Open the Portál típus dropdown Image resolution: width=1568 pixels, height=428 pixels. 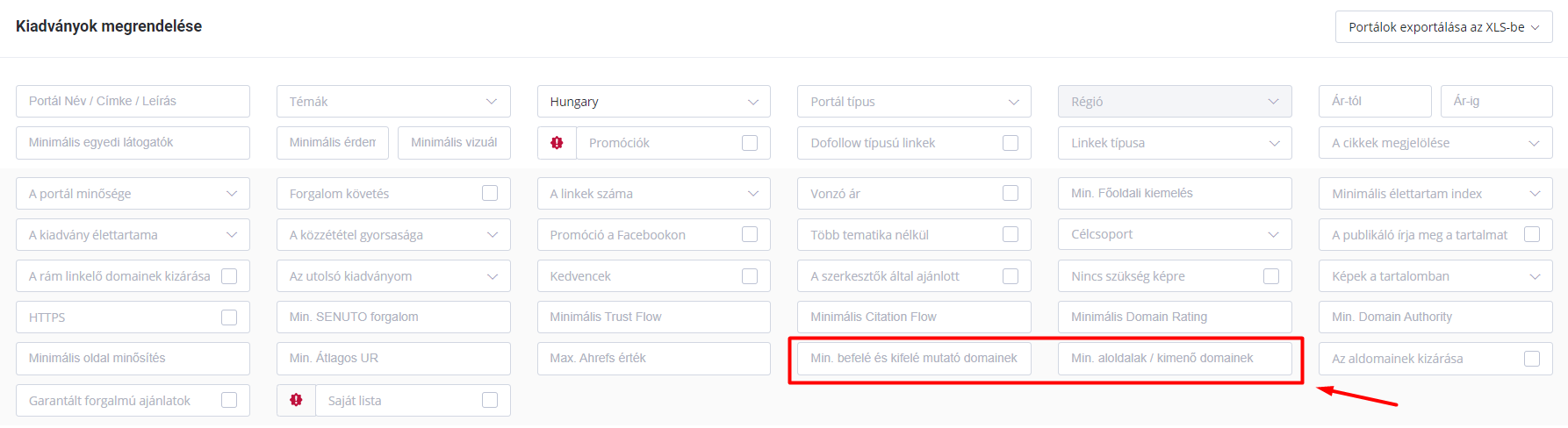click(914, 102)
